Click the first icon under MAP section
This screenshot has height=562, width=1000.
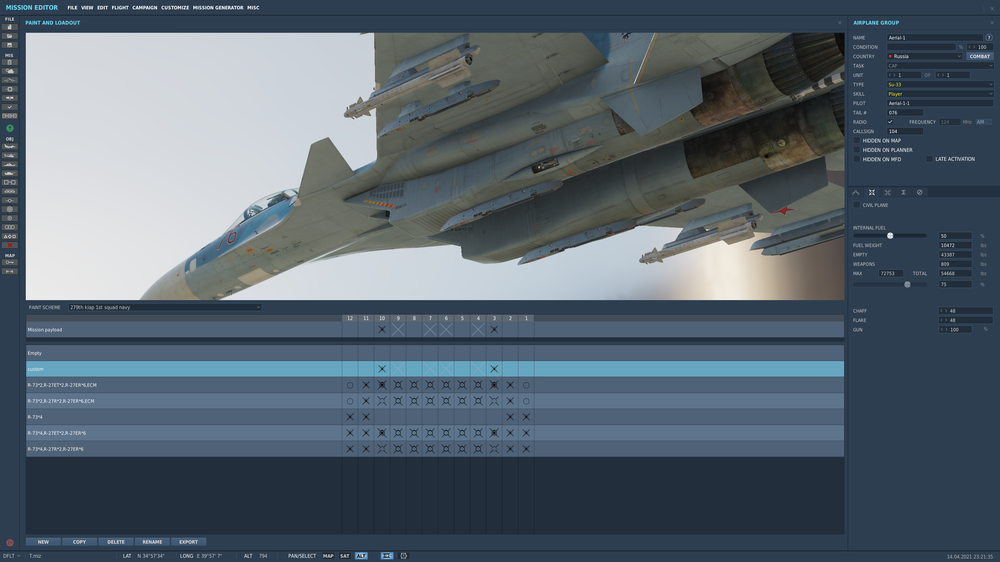click(10, 262)
